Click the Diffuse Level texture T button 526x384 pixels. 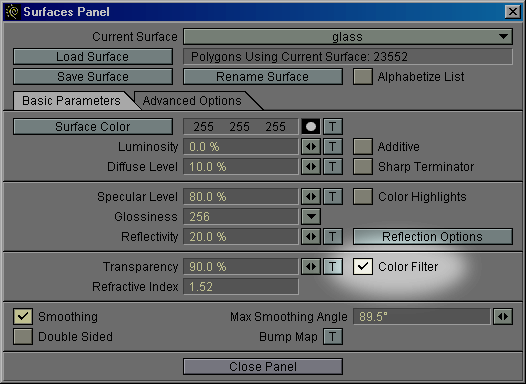pyautogui.click(x=333, y=167)
